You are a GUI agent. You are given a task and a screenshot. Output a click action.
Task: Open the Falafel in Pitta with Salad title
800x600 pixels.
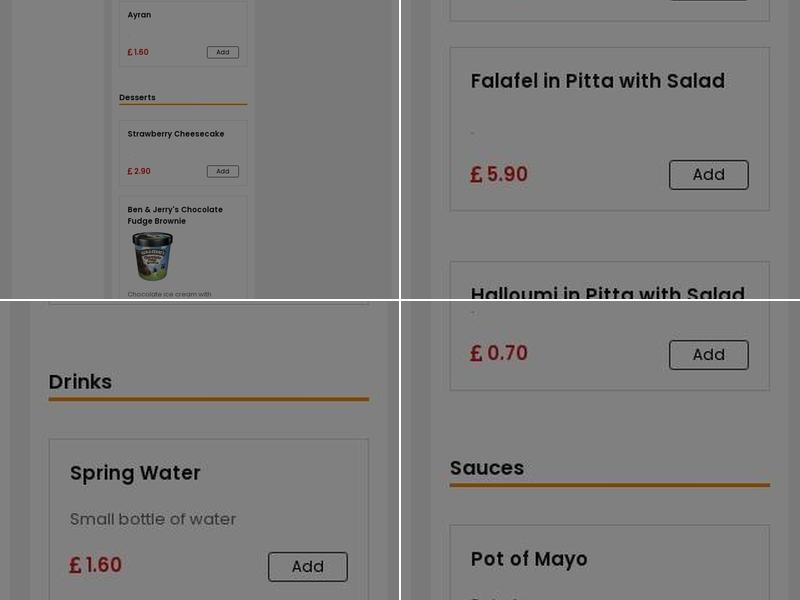click(597, 81)
